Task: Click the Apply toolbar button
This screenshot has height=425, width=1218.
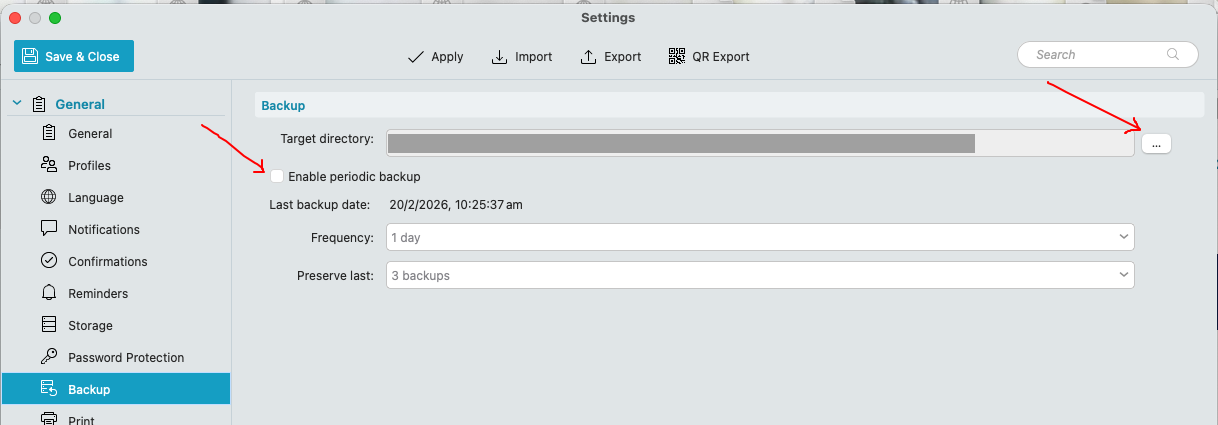Action: pyautogui.click(x=436, y=57)
